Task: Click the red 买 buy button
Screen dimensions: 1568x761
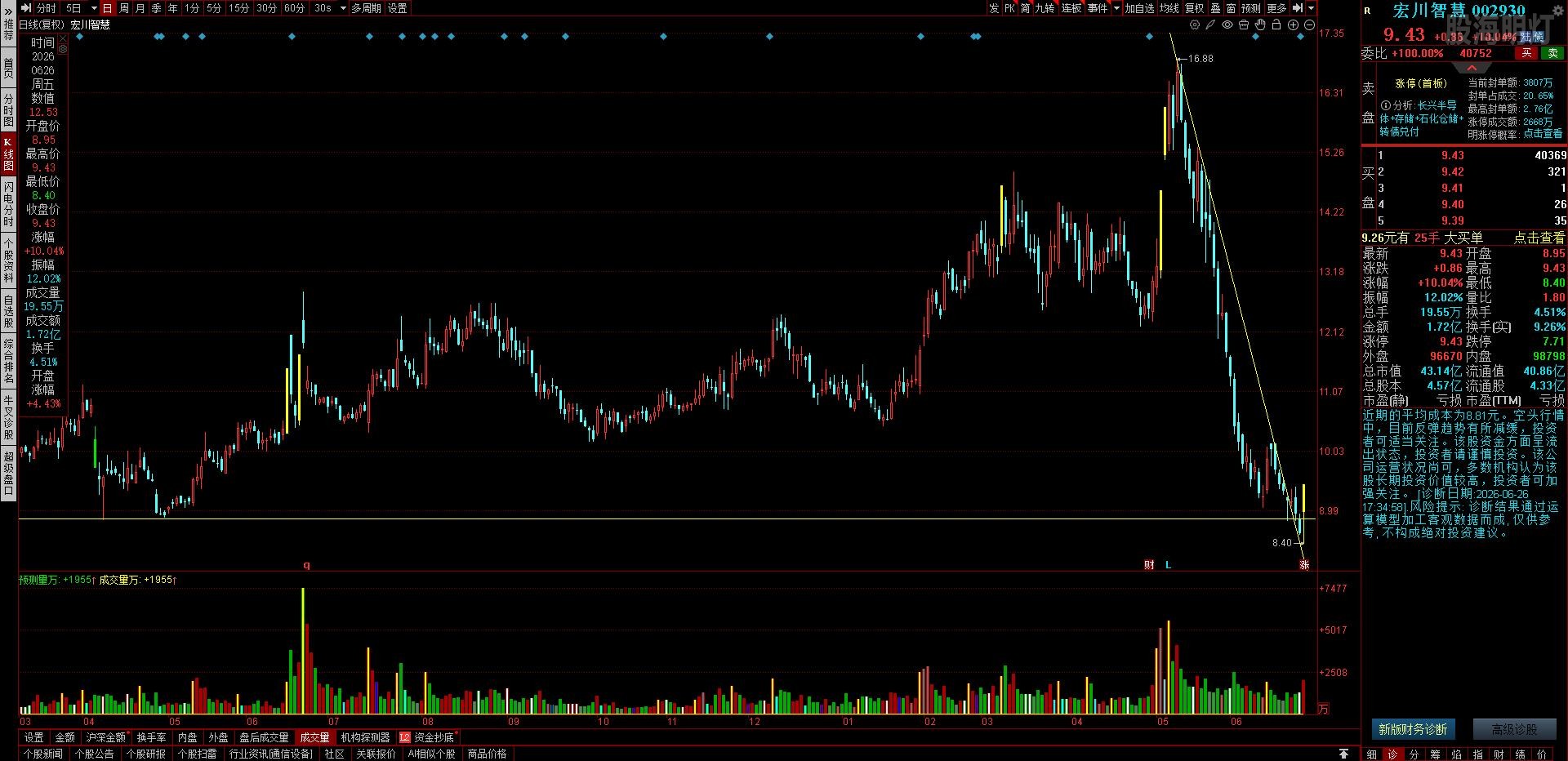Action: (1526, 53)
